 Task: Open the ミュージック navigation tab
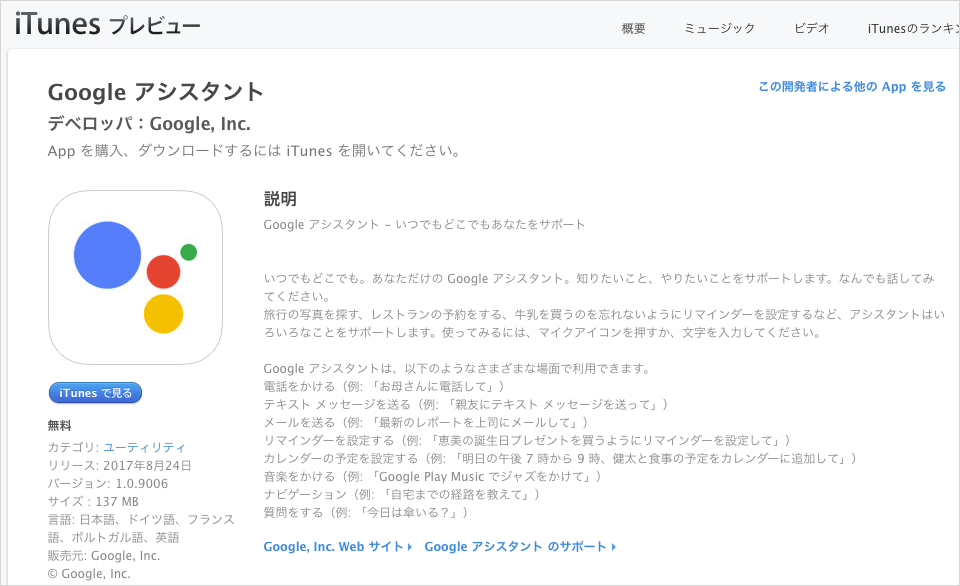pos(719,28)
